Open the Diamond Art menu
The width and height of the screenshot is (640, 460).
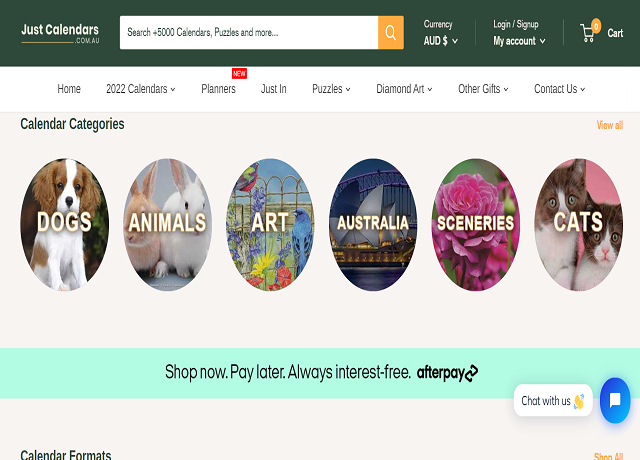click(404, 89)
